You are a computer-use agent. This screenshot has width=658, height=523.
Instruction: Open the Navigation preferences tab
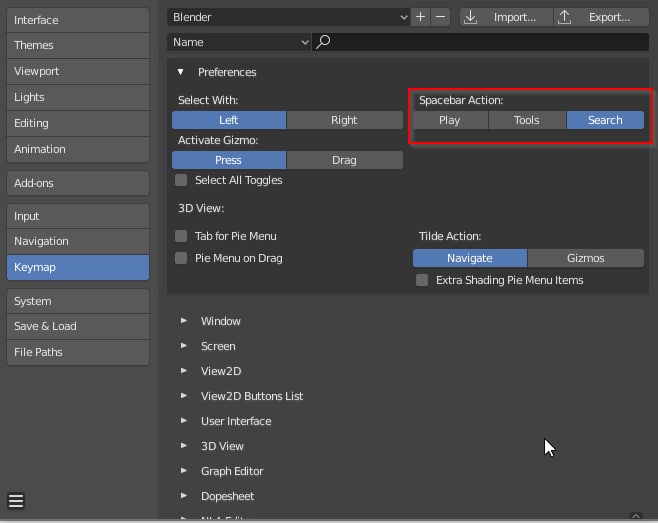tap(78, 241)
